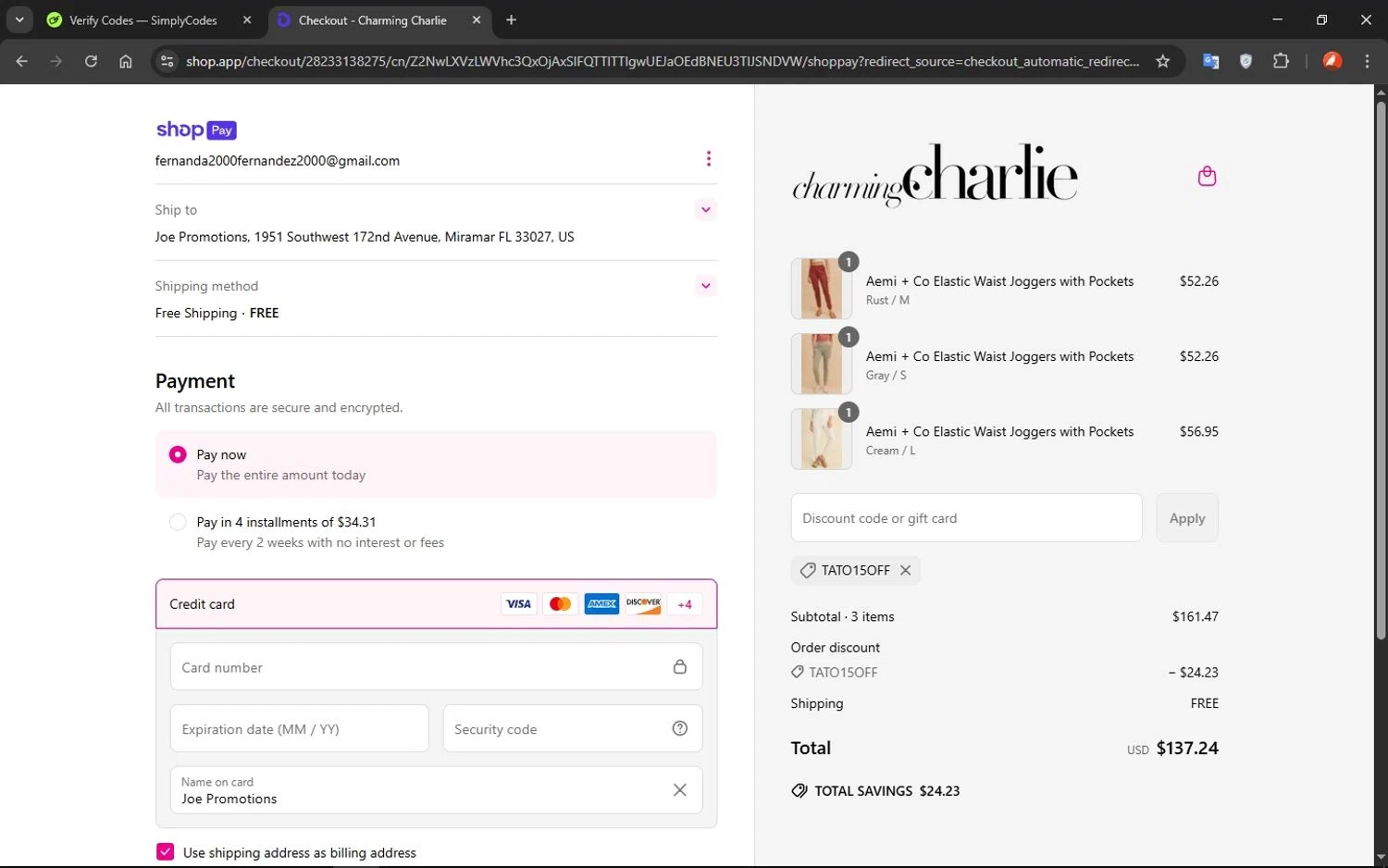Click the subtotal value $161.47

pyautogui.click(x=1195, y=616)
